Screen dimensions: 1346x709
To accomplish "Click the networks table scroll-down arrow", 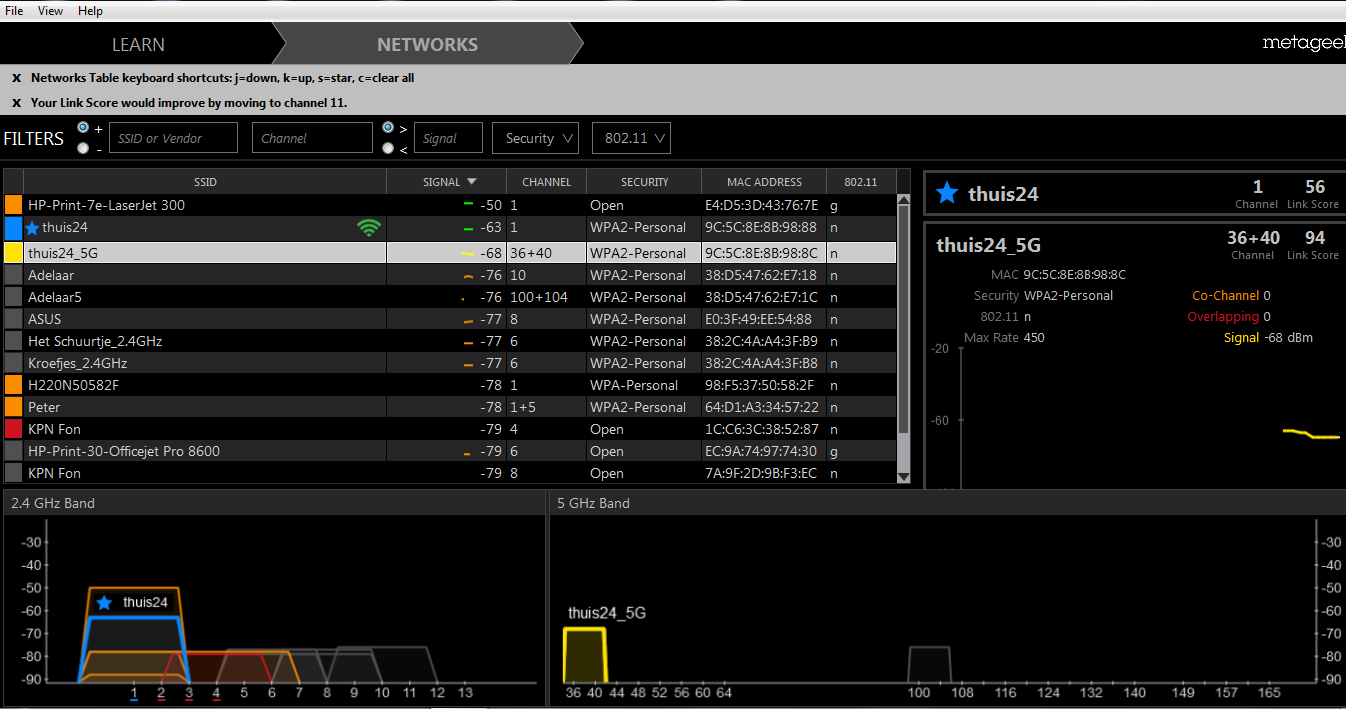I will (904, 476).
